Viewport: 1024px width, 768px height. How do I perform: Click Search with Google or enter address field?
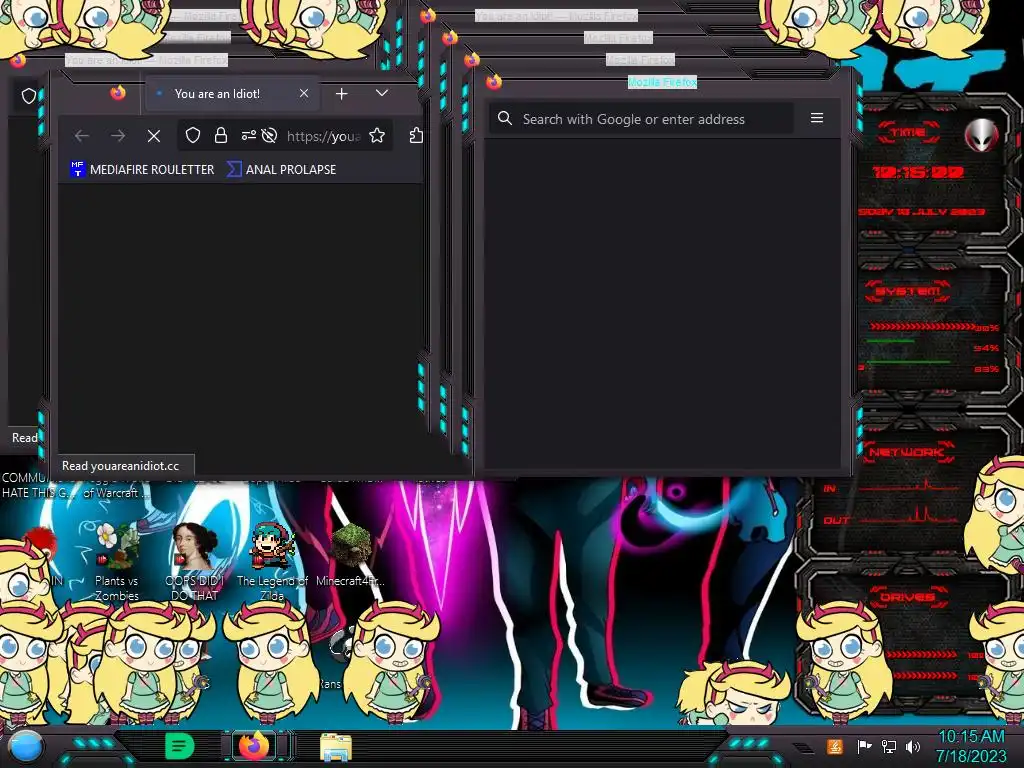(641, 119)
